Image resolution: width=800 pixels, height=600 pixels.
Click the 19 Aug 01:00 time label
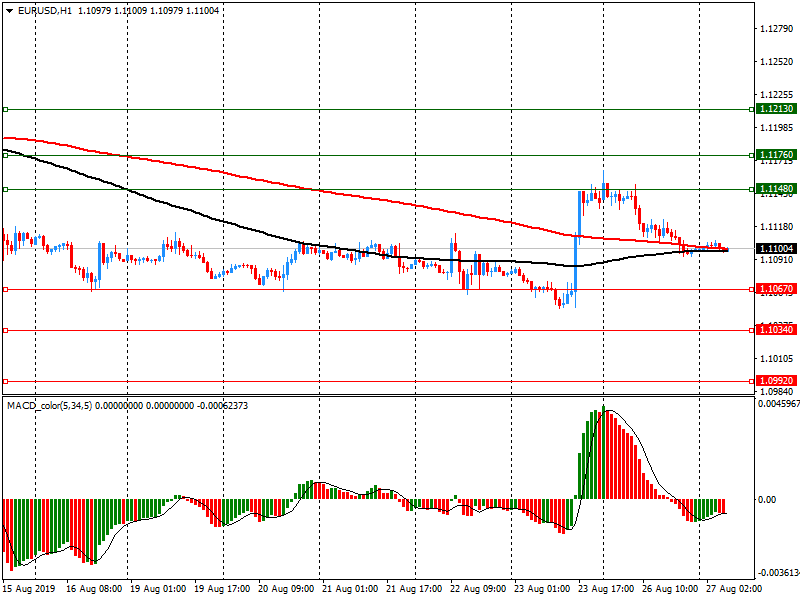coord(158,589)
